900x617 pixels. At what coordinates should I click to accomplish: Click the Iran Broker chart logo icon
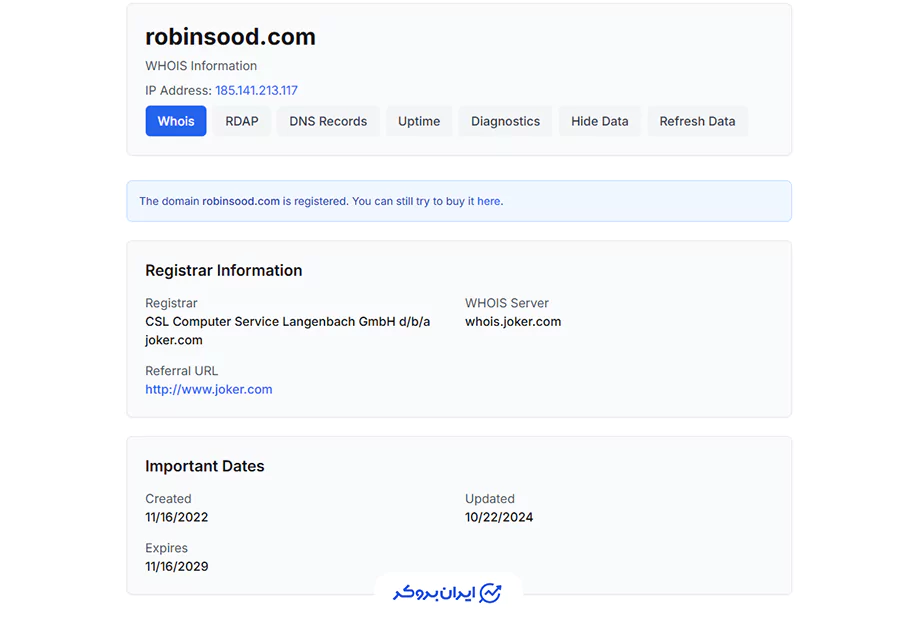(490, 593)
